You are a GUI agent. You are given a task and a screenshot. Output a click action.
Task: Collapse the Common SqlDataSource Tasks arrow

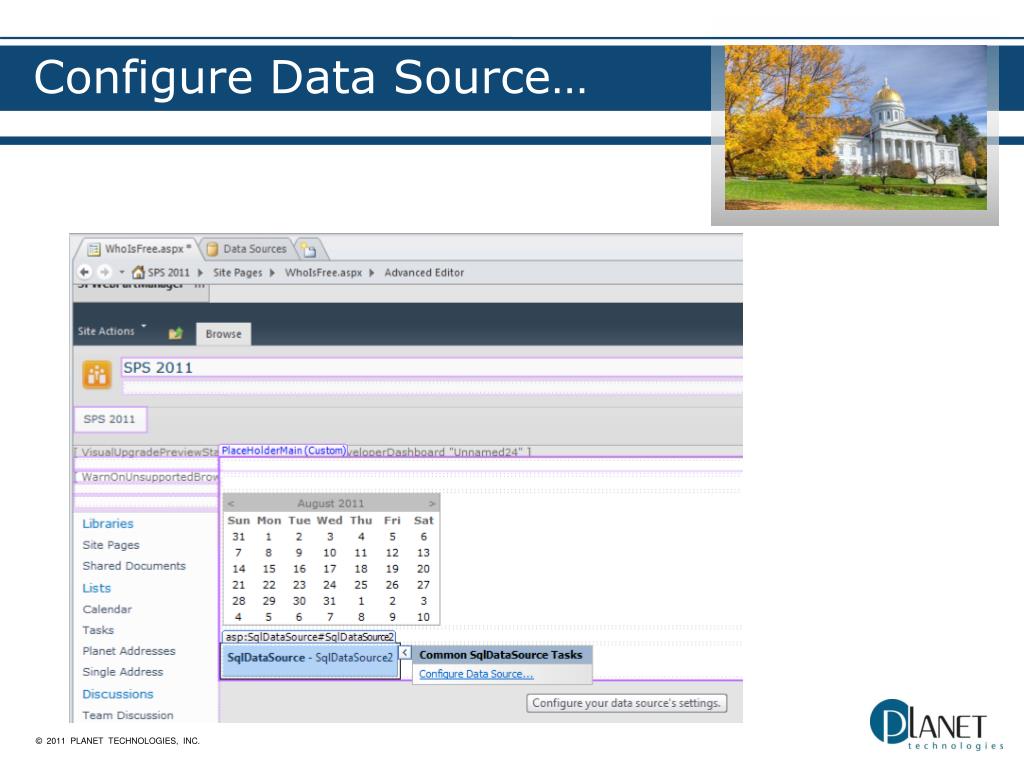tap(405, 652)
